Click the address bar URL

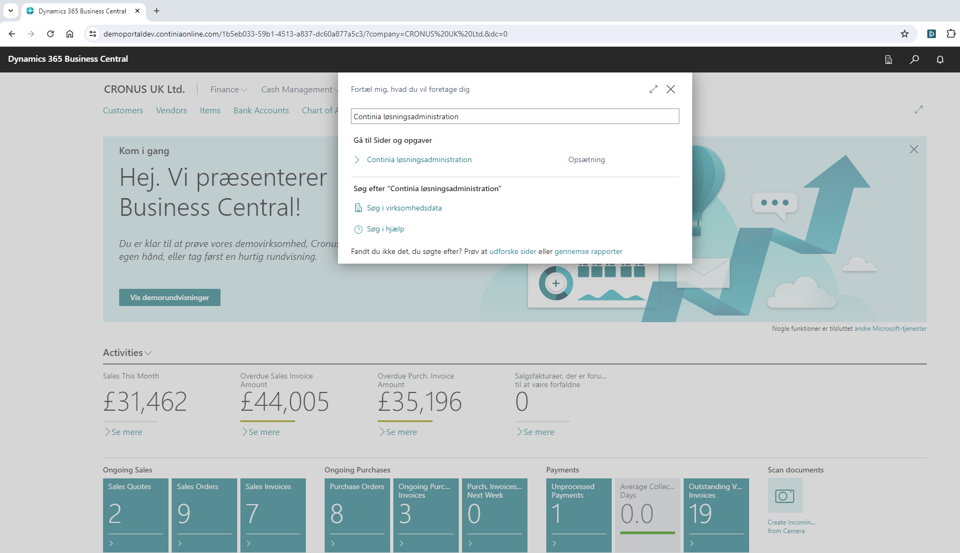pos(305,34)
